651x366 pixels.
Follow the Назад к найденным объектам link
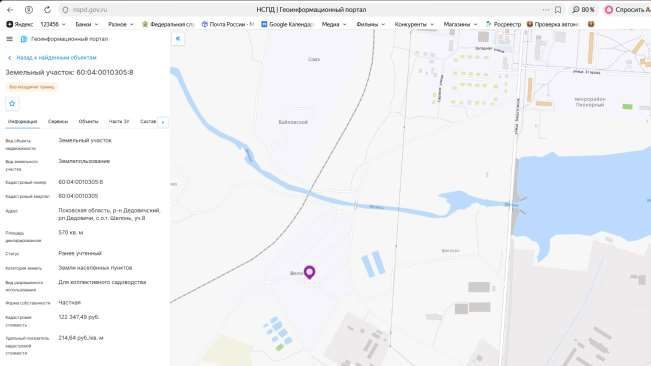(52, 58)
